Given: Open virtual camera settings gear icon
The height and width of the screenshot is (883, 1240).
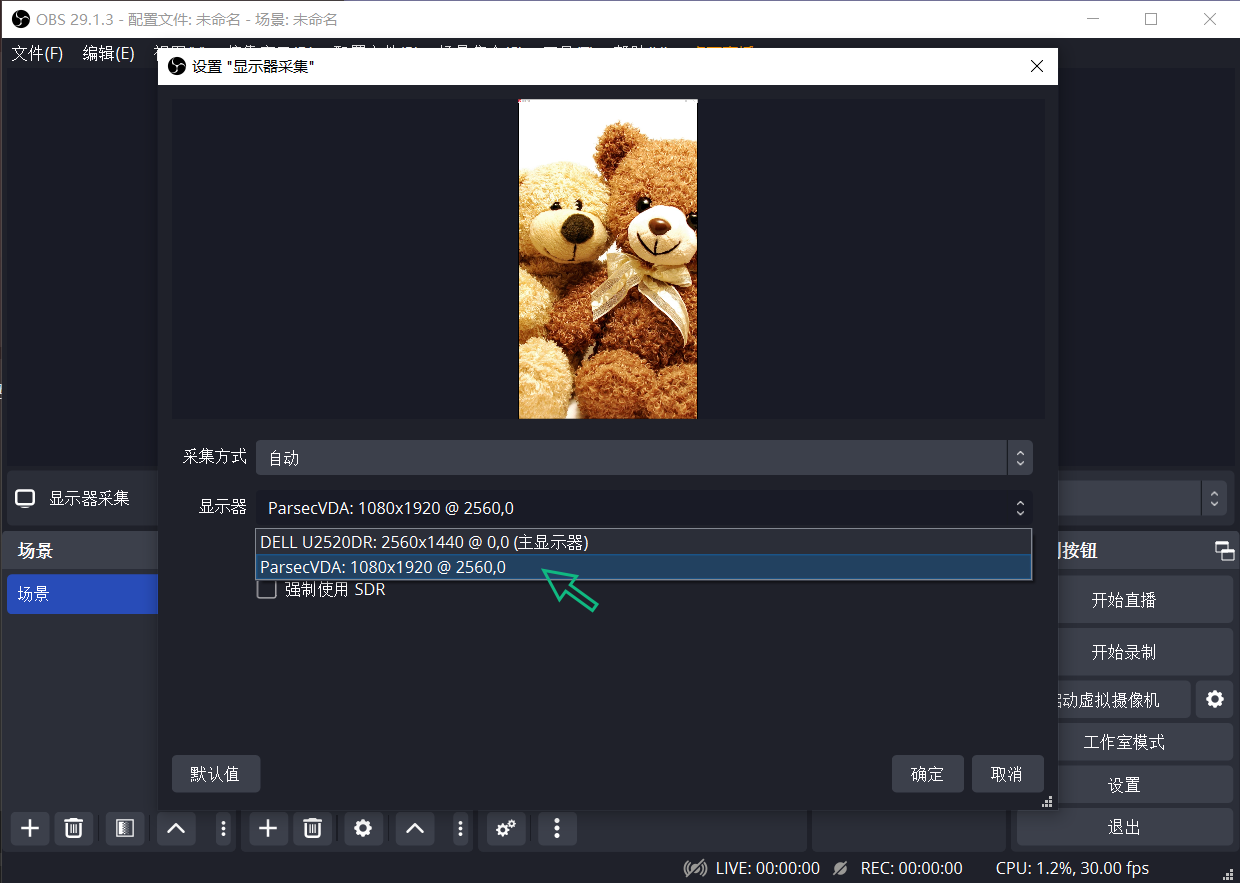Looking at the screenshot, I should coord(1214,700).
